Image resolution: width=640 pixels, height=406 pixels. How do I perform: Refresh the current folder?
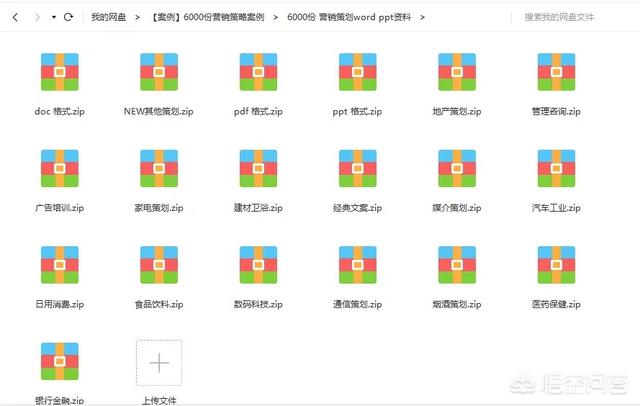coord(68,18)
